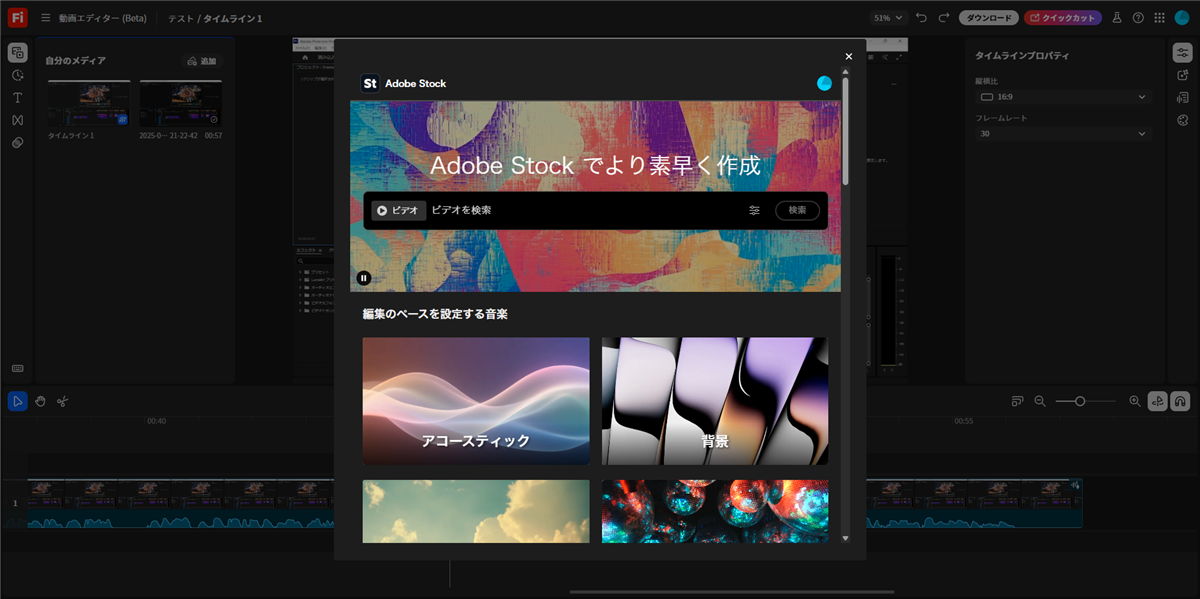Image resolution: width=1200 pixels, height=599 pixels.
Task: Expand the 51% zoom level dropdown
Action: [x=889, y=18]
